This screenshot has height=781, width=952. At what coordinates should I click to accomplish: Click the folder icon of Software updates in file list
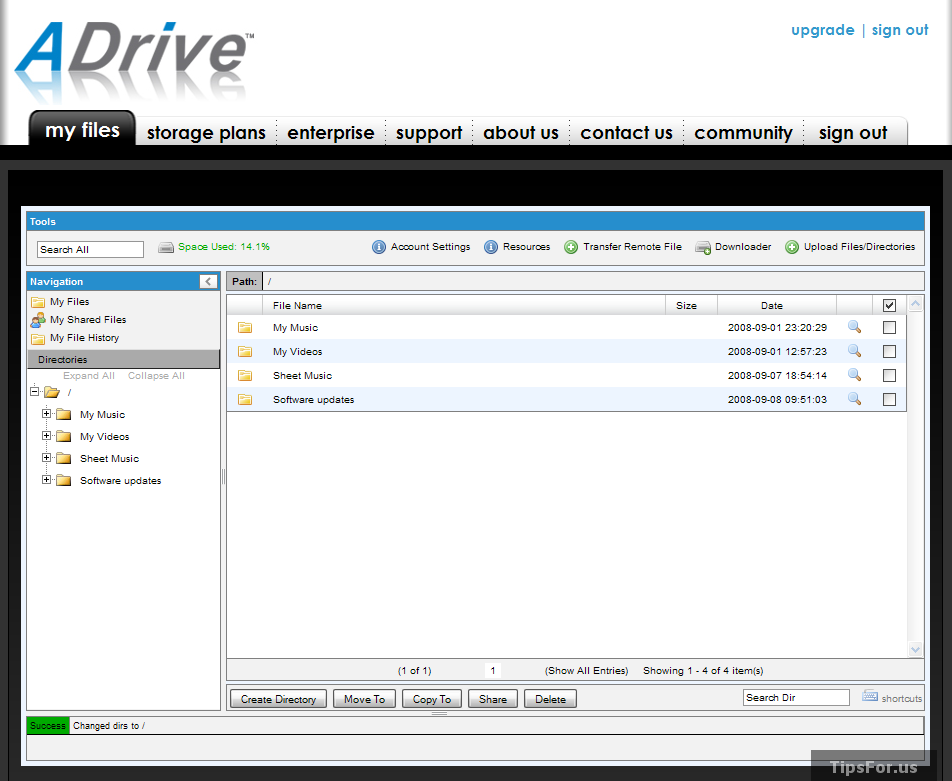click(x=245, y=399)
